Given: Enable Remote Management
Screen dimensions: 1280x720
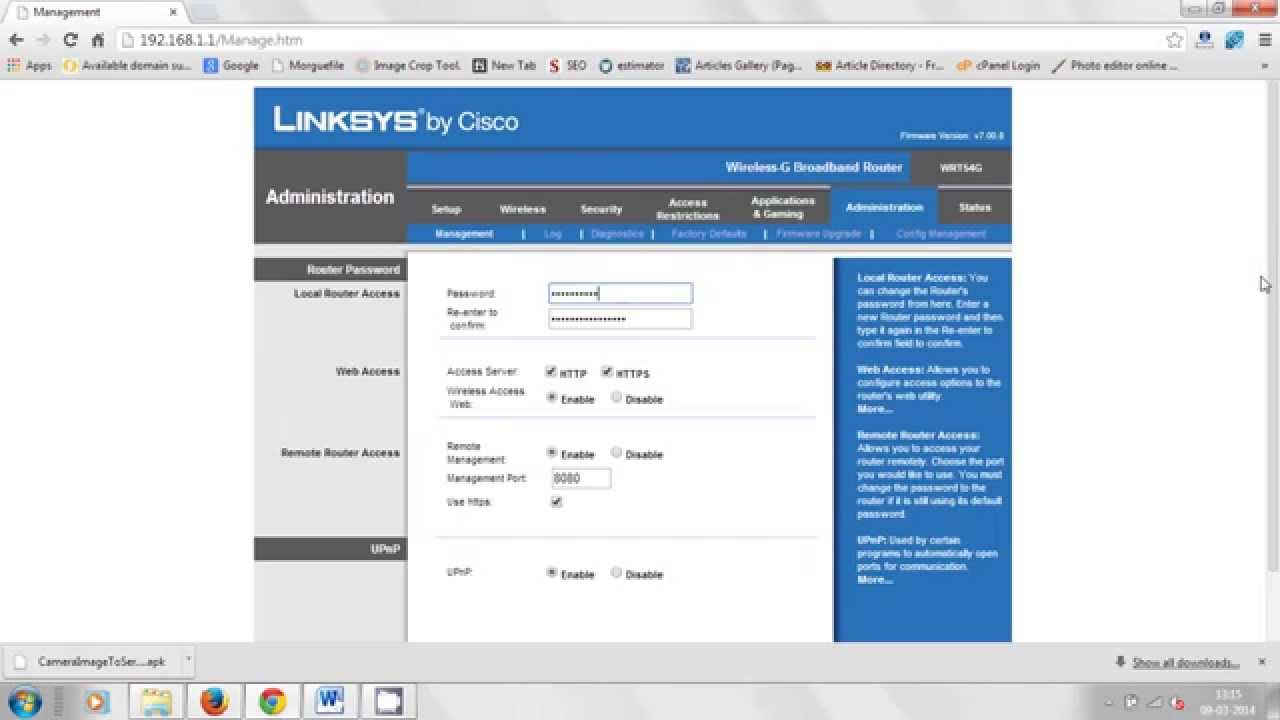Looking at the screenshot, I should 551,452.
